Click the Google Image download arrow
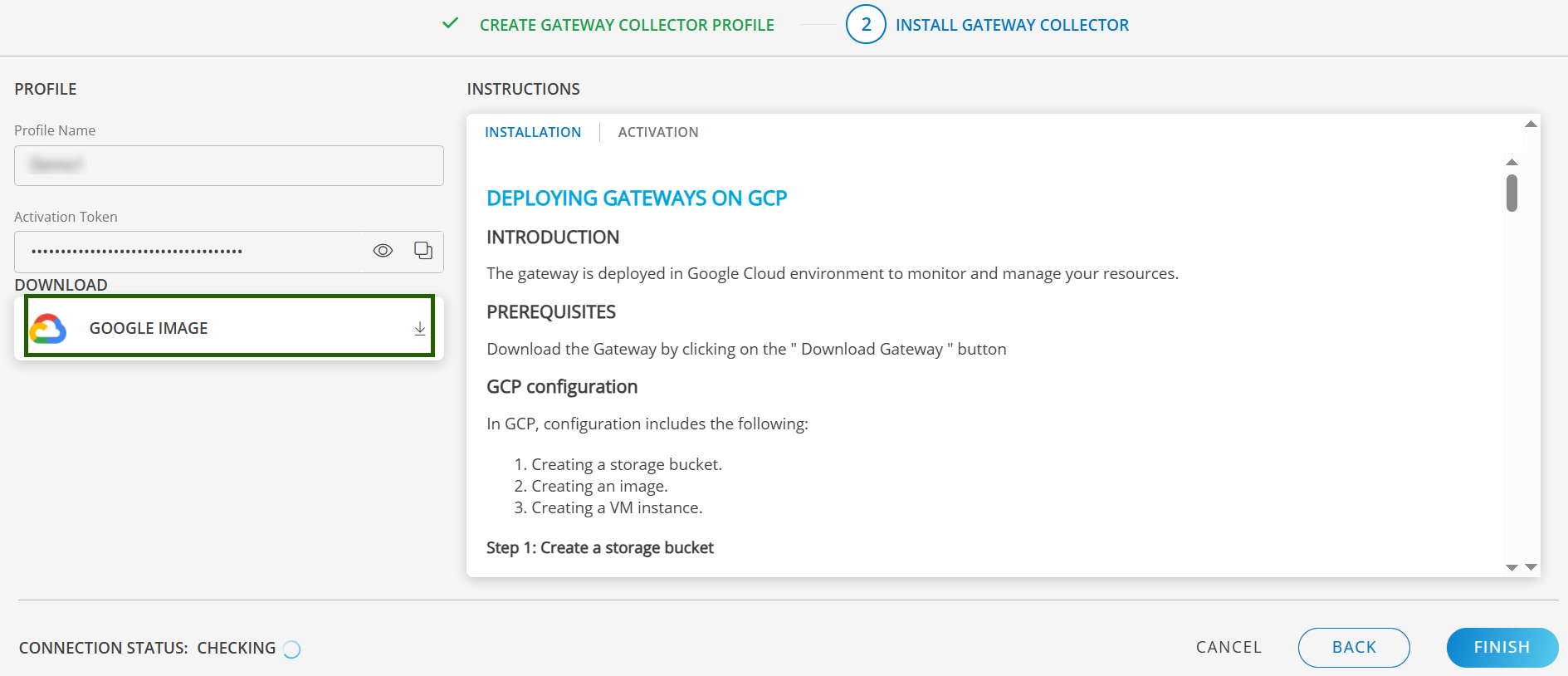This screenshot has width=1568, height=676. click(x=420, y=329)
